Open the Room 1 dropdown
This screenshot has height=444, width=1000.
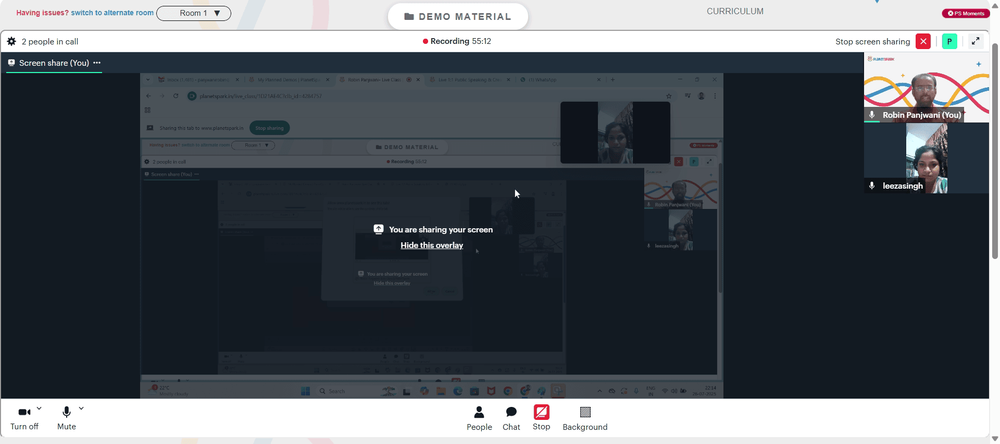[x=194, y=13]
